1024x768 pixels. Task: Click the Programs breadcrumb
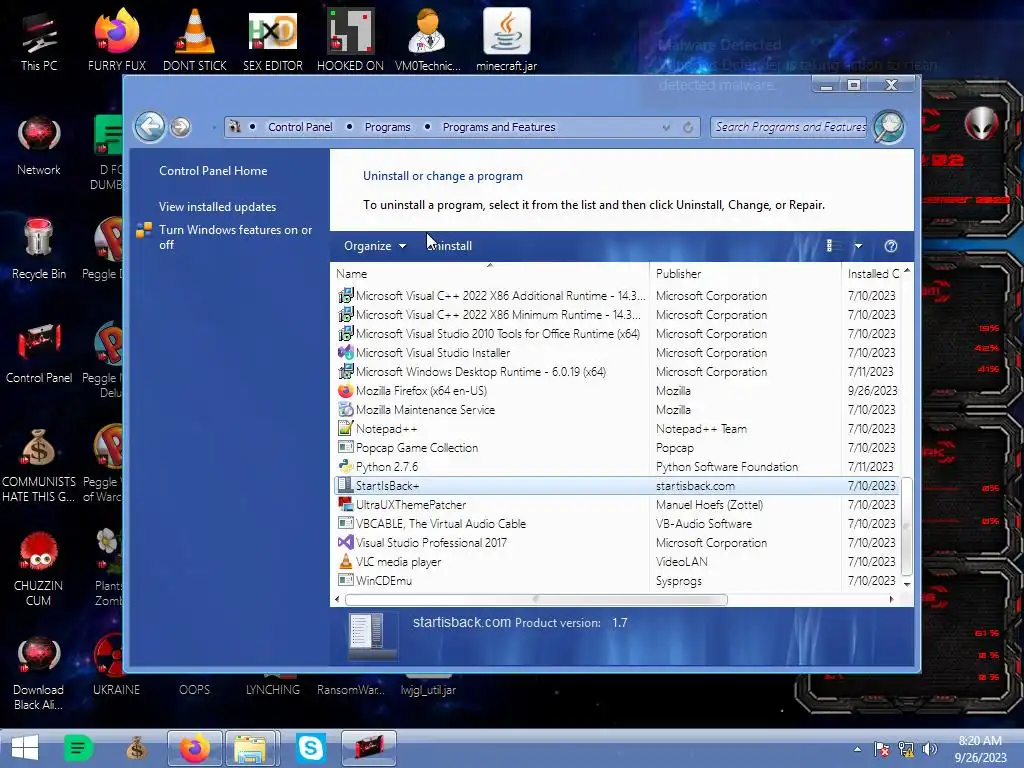click(x=387, y=127)
